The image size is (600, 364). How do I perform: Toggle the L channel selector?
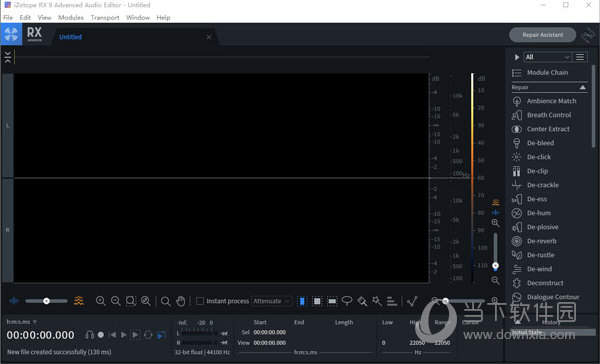pyautogui.click(x=8, y=126)
